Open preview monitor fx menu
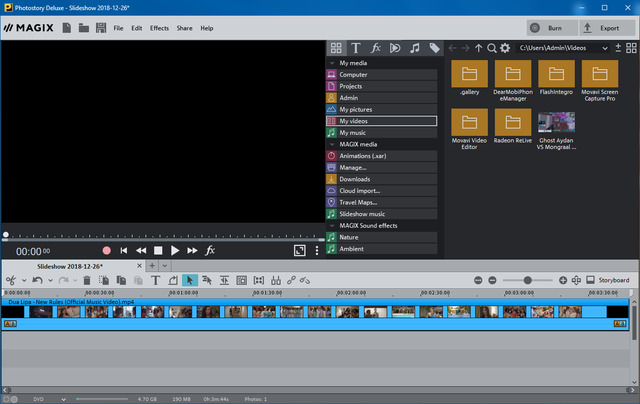The height and width of the screenshot is (404, 640). pyautogui.click(x=210, y=251)
